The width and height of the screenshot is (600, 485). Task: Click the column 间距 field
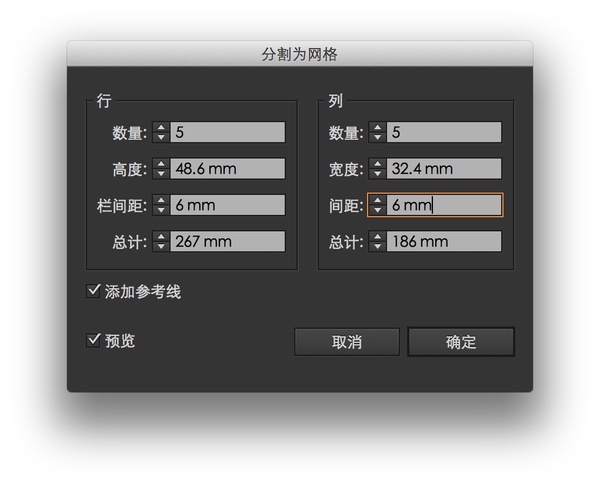point(444,205)
